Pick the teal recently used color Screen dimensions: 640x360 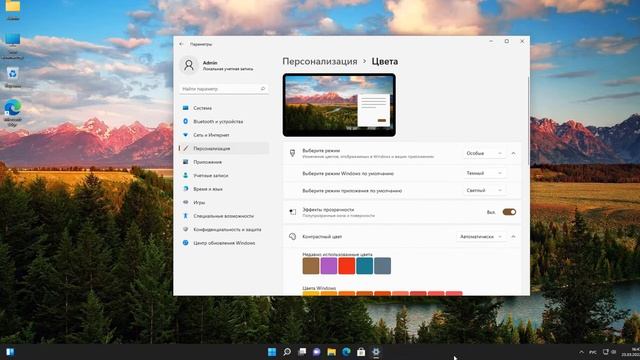(x=364, y=266)
